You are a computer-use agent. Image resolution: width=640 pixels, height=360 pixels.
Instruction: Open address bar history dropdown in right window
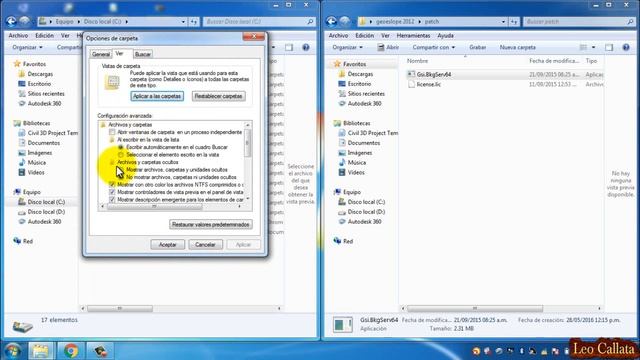pyautogui.click(x=503, y=21)
